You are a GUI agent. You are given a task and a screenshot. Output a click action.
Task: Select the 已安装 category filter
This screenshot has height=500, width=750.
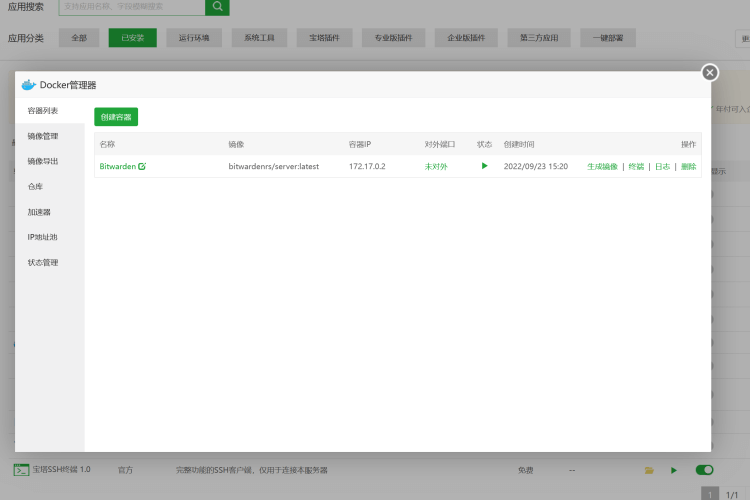coord(132,38)
